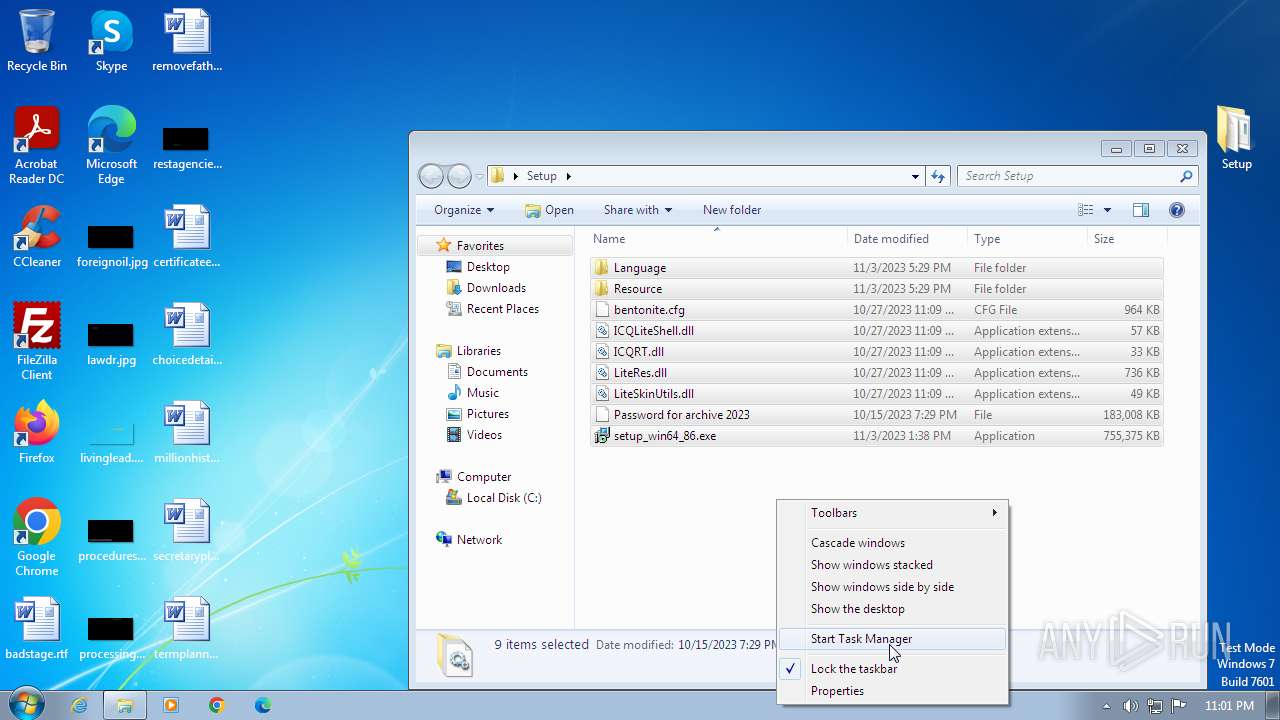The image size is (1280, 720).
Task: Expand the address bar history dropdown
Action: click(915, 176)
